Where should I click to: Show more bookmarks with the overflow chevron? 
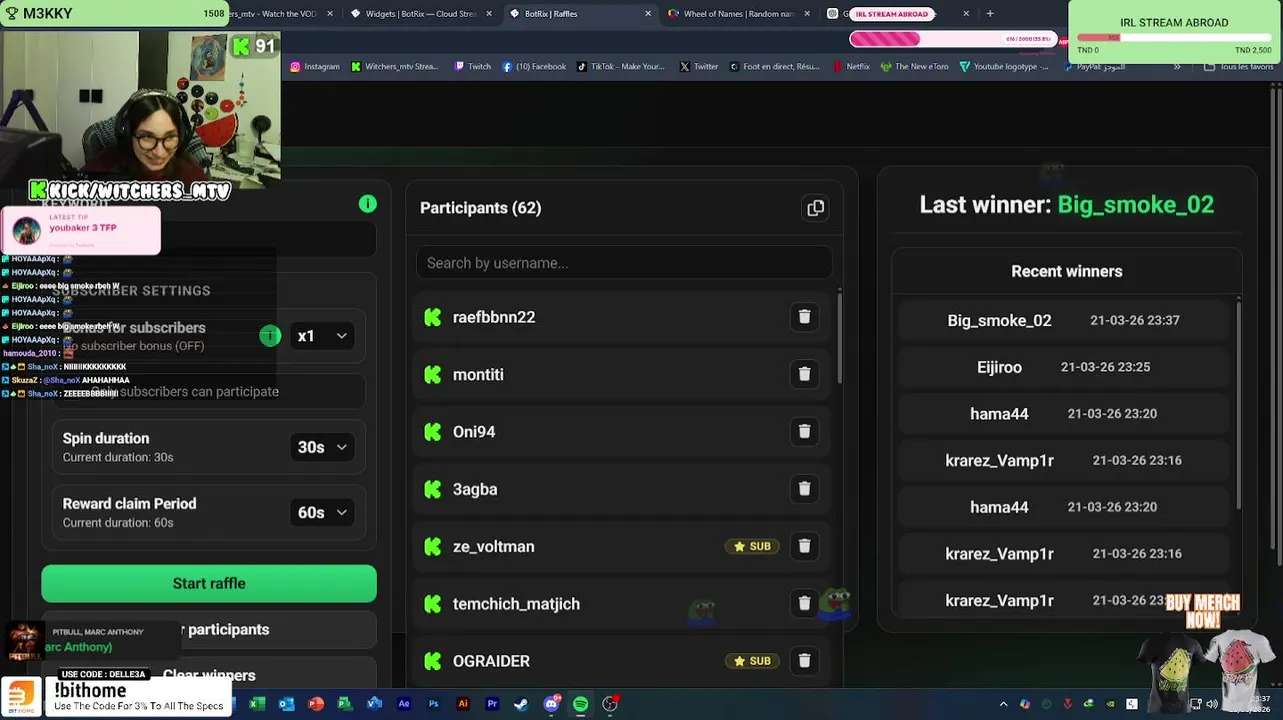pyautogui.click(x=1177, y=67)
